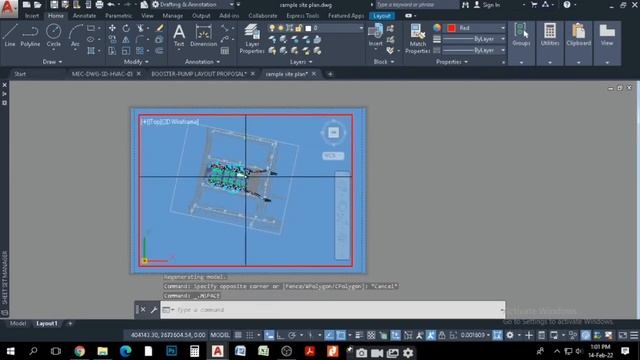
Task: Add a new layout with plus button
Action: click(70, 323)
